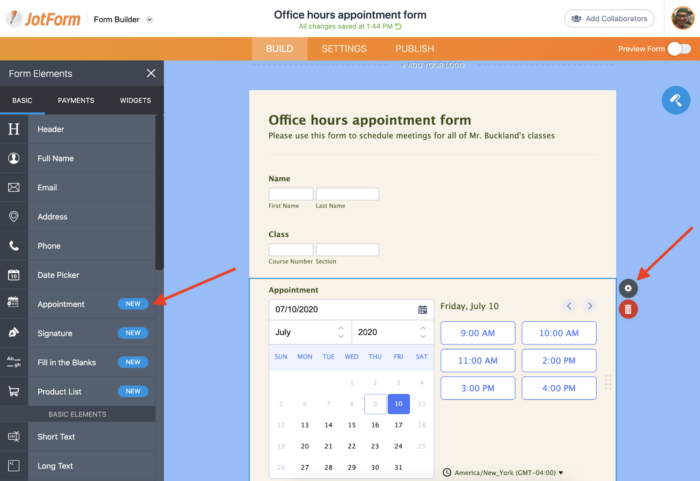Go to previous day with left chevron
This screenshot has width=700, height=481.
coord(569,306)
